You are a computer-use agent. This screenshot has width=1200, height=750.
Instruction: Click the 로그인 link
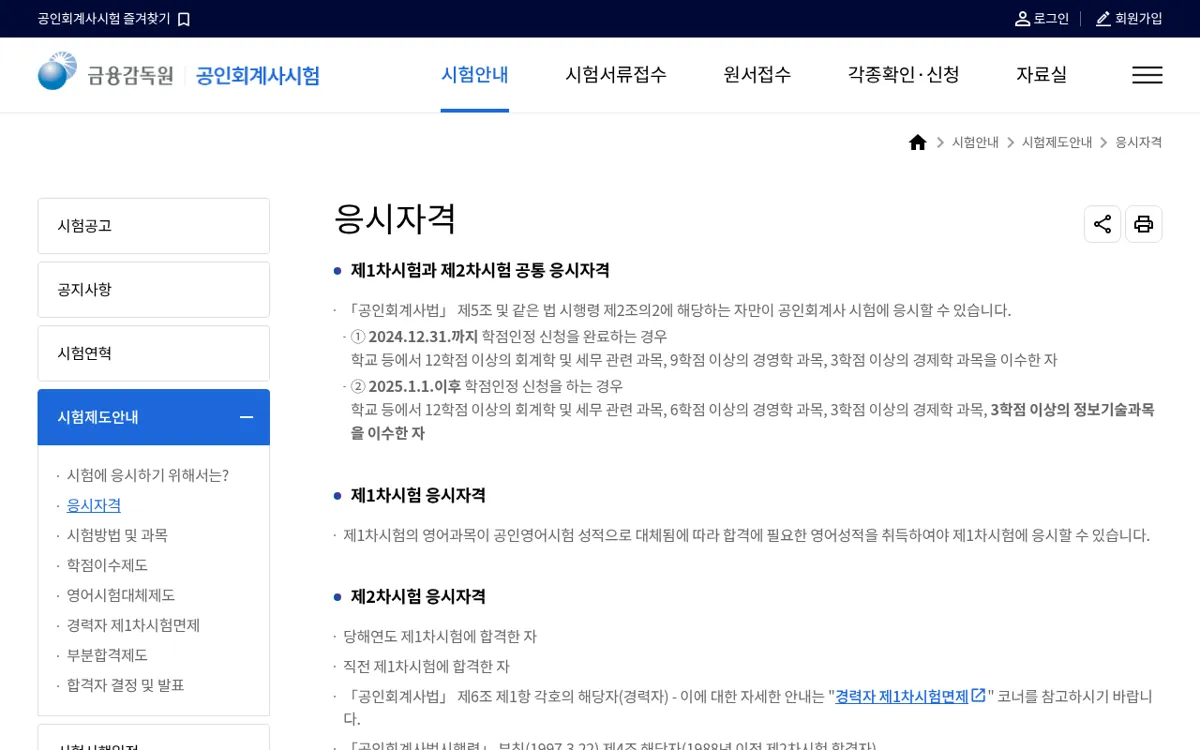[x=1051, y=19]
